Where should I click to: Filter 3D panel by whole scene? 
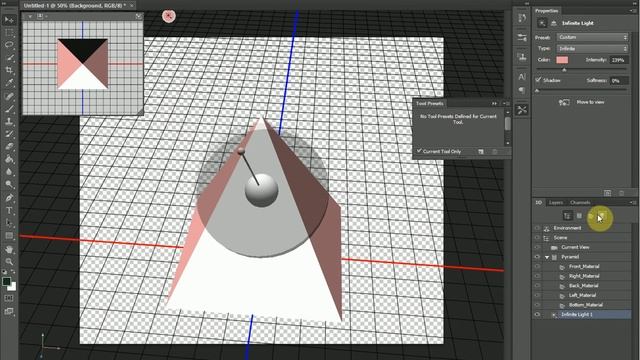click(567, 216)
